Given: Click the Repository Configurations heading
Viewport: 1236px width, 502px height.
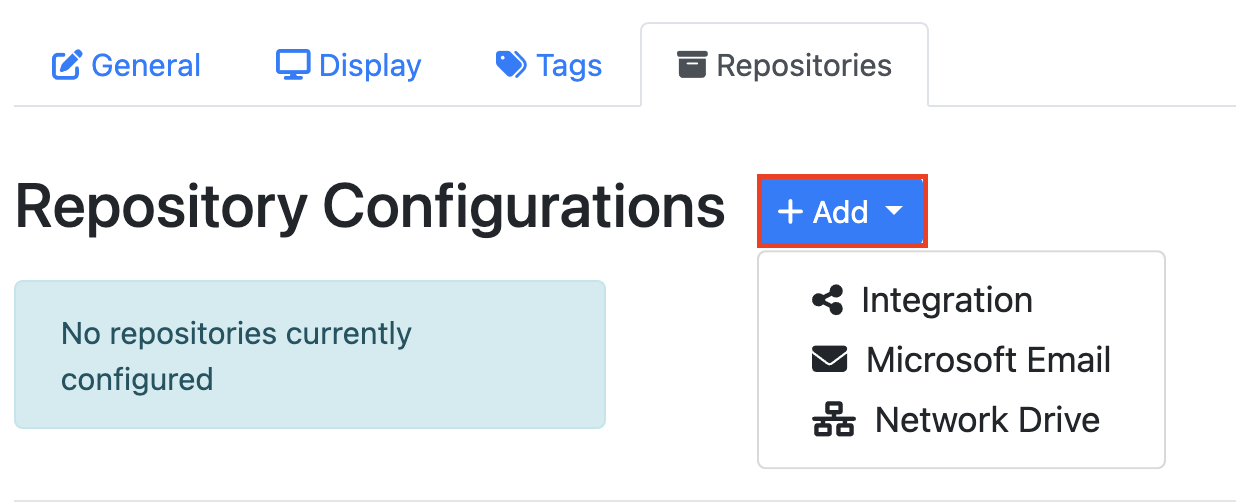Looking at the screenshot, I should pos(370,208).
